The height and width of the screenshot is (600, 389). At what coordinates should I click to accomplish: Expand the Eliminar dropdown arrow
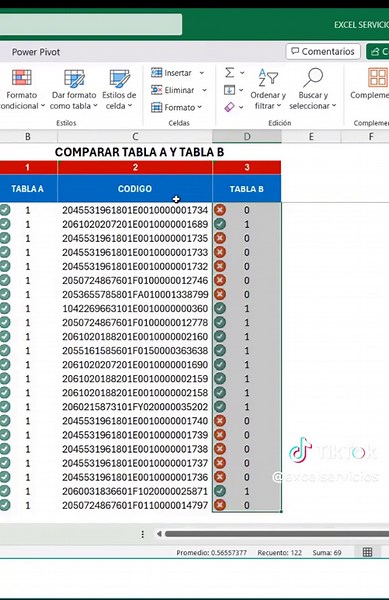(204, 90)
